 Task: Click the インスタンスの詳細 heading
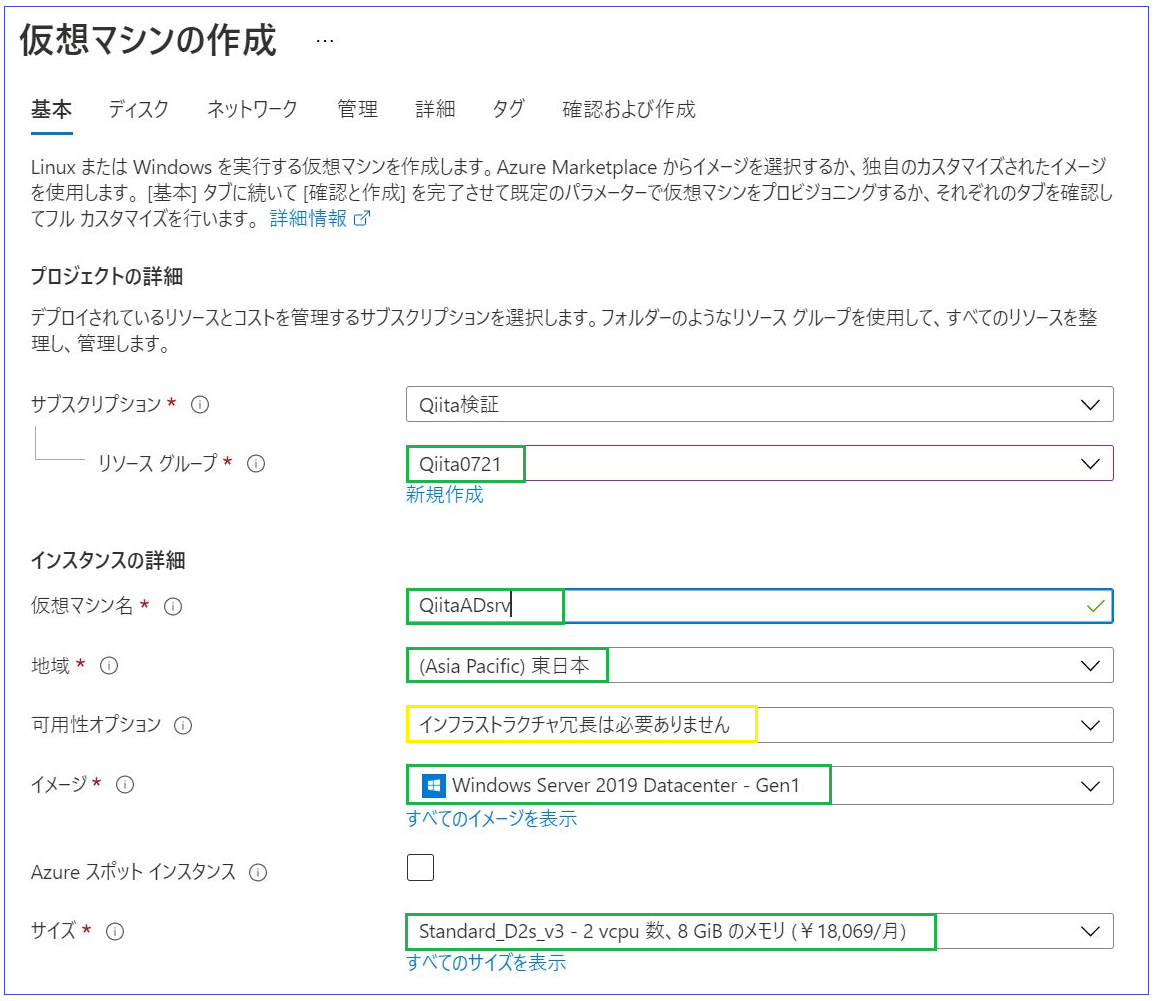point(108,561)
